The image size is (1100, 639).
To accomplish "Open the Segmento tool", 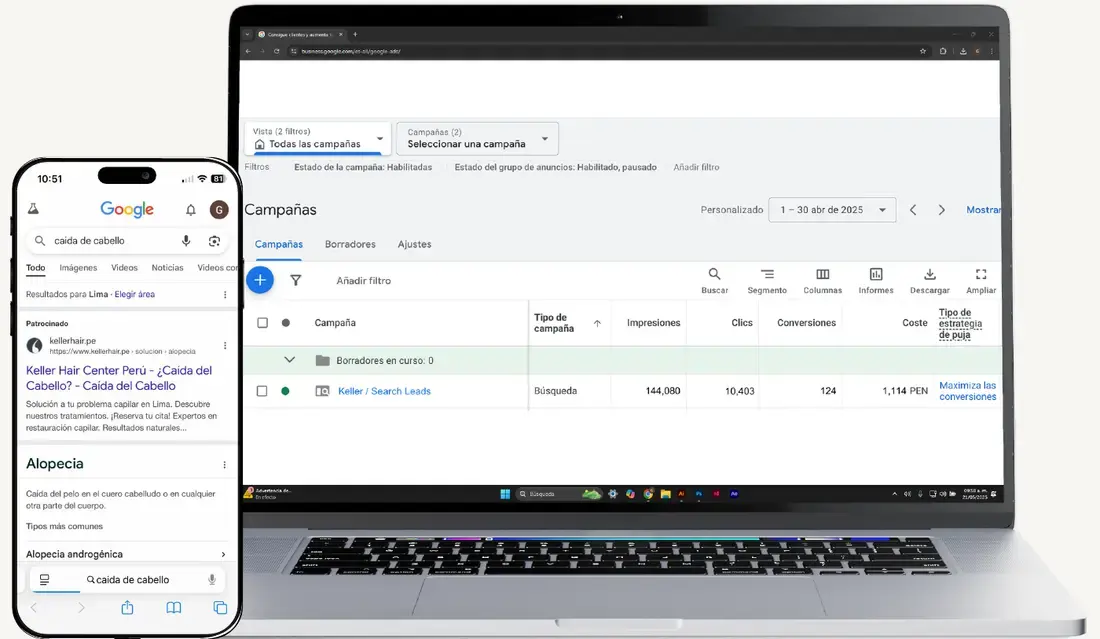I will (767, 281).
